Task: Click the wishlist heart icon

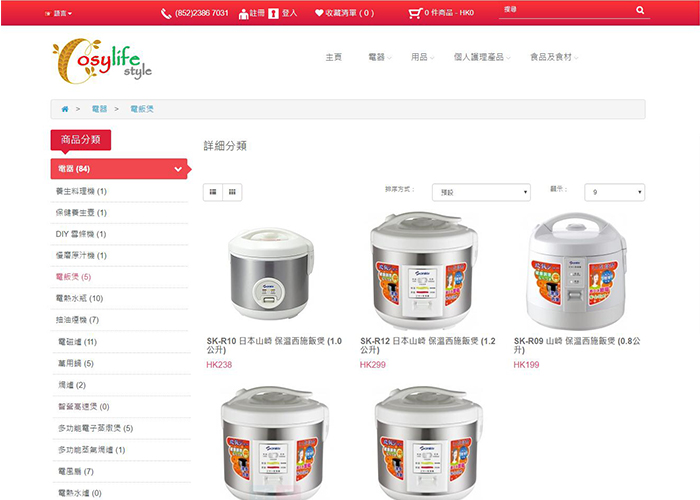Action: click(319, 13)
